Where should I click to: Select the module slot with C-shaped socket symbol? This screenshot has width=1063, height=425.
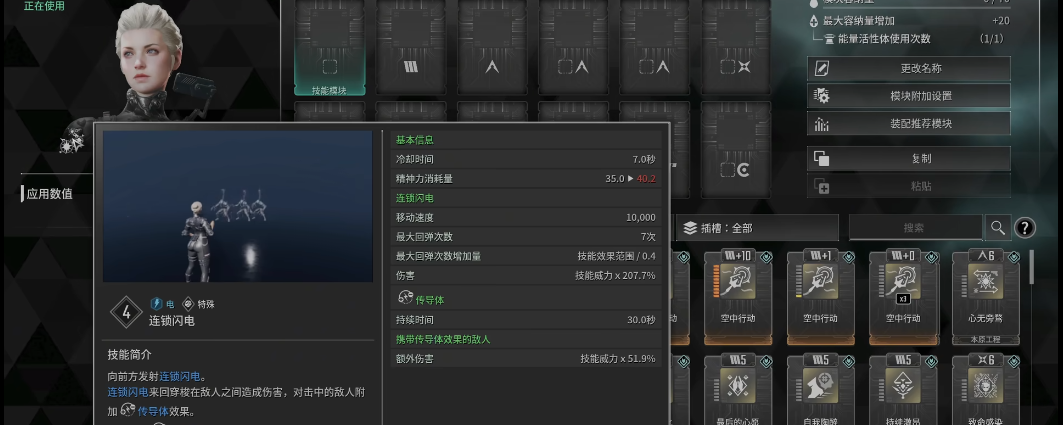pos(736,150)
